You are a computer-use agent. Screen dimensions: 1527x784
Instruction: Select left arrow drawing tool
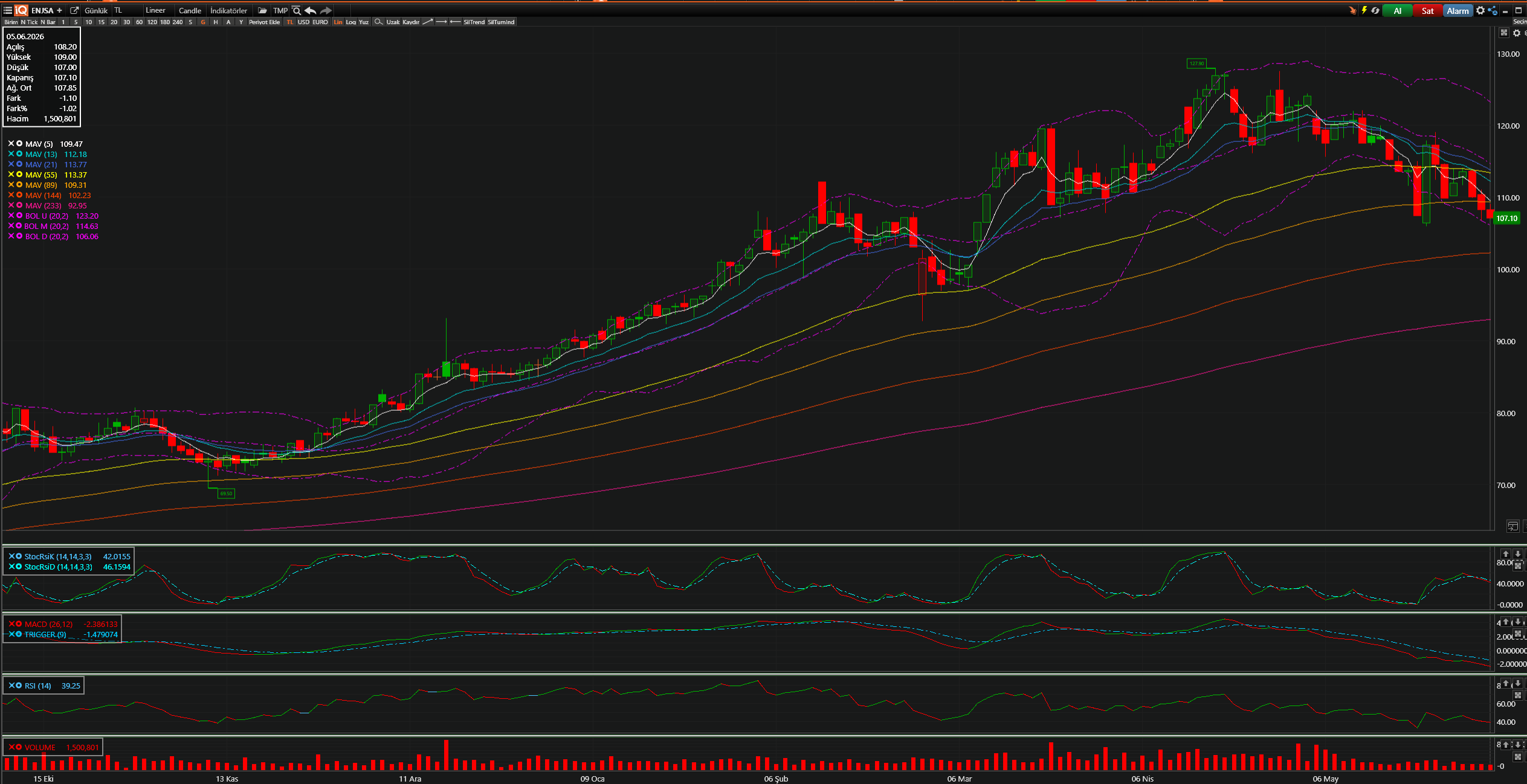click(x=455, y=22)
